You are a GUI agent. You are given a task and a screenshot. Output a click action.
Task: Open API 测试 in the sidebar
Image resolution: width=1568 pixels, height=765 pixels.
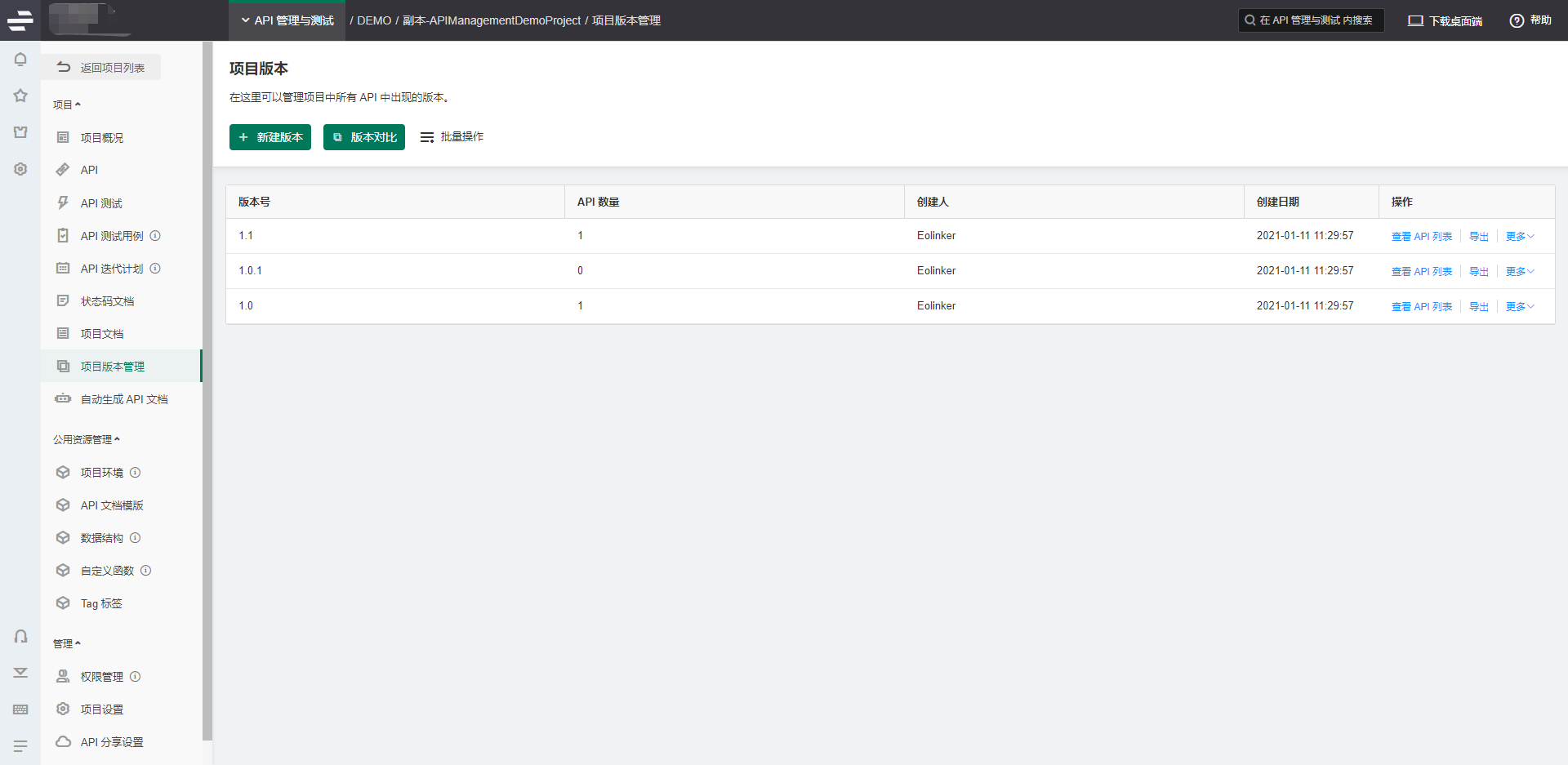[121, 203]
